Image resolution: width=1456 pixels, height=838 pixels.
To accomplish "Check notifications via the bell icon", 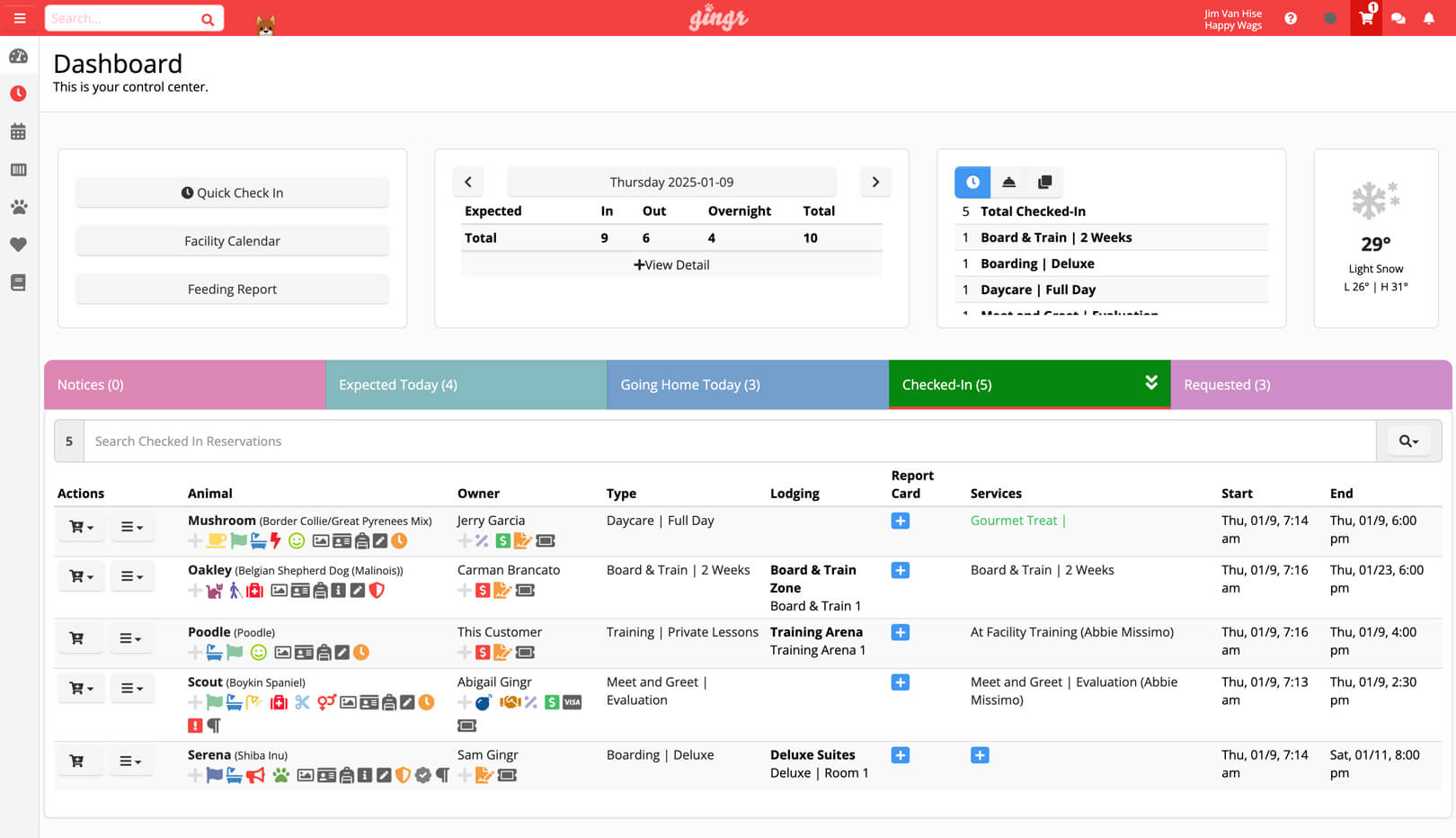I will tap(1429, 18).
